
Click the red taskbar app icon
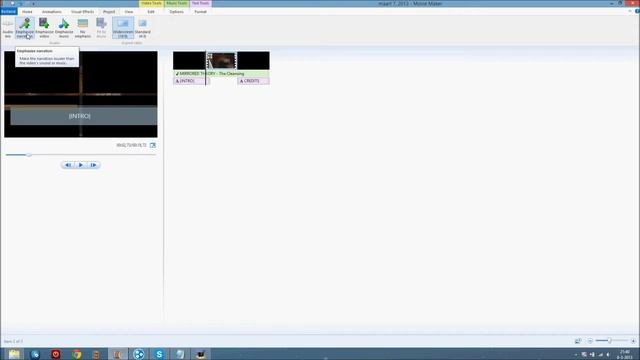click(56, 354)
